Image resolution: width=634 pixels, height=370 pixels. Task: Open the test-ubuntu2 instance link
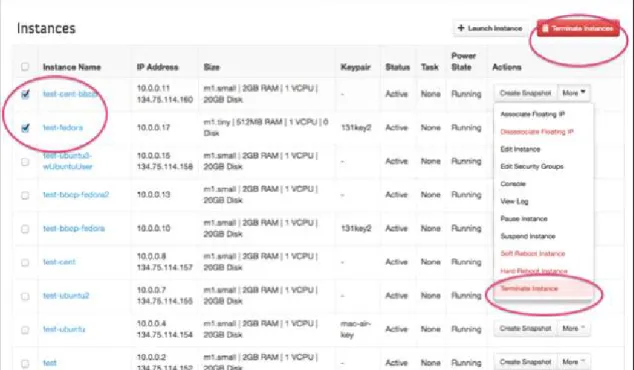[x=66, y=296]
